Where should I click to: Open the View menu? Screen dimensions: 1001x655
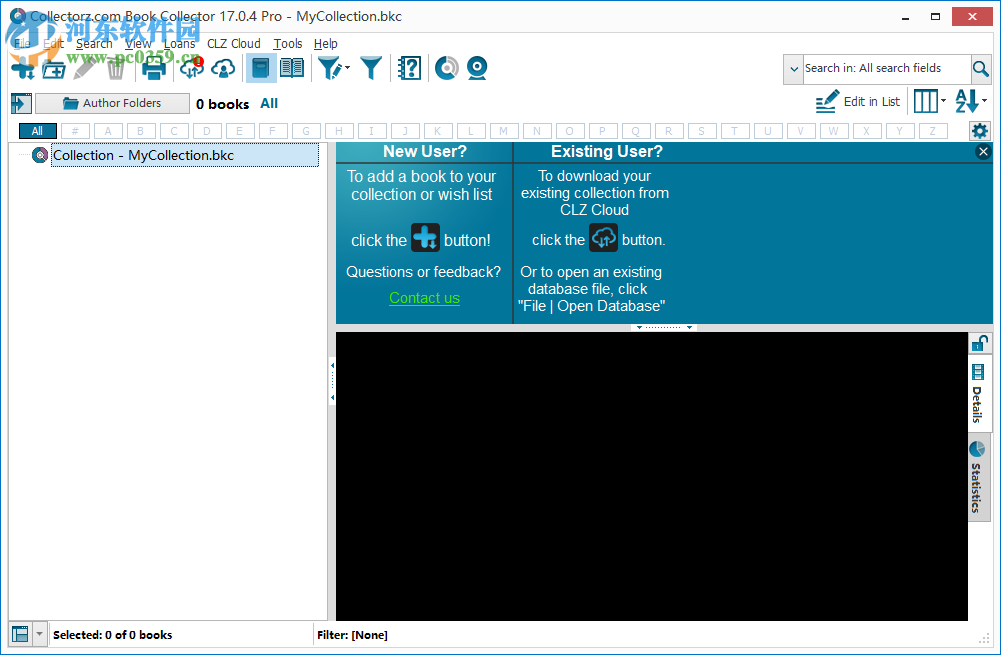click(138, 43)
